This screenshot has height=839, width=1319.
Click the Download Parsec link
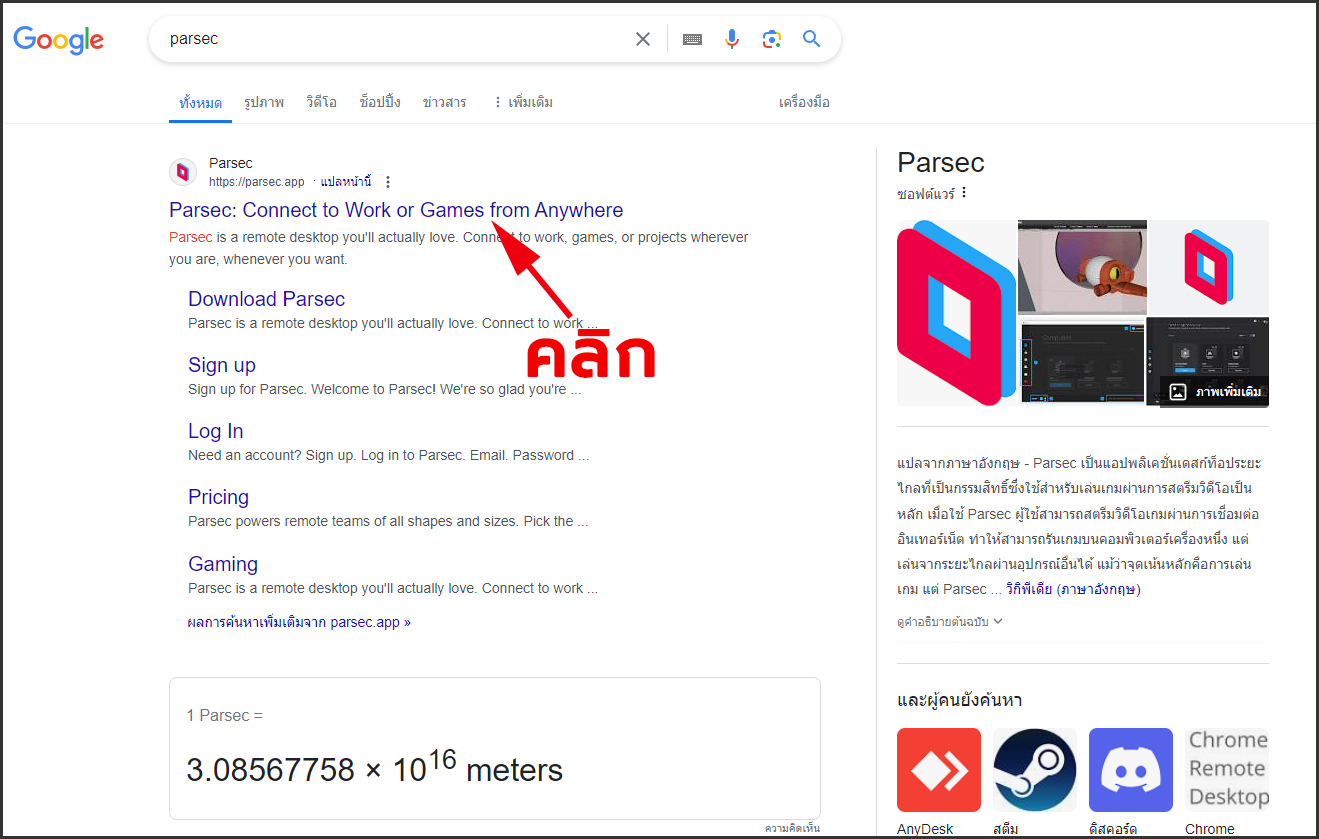click(x=266, y=299)
